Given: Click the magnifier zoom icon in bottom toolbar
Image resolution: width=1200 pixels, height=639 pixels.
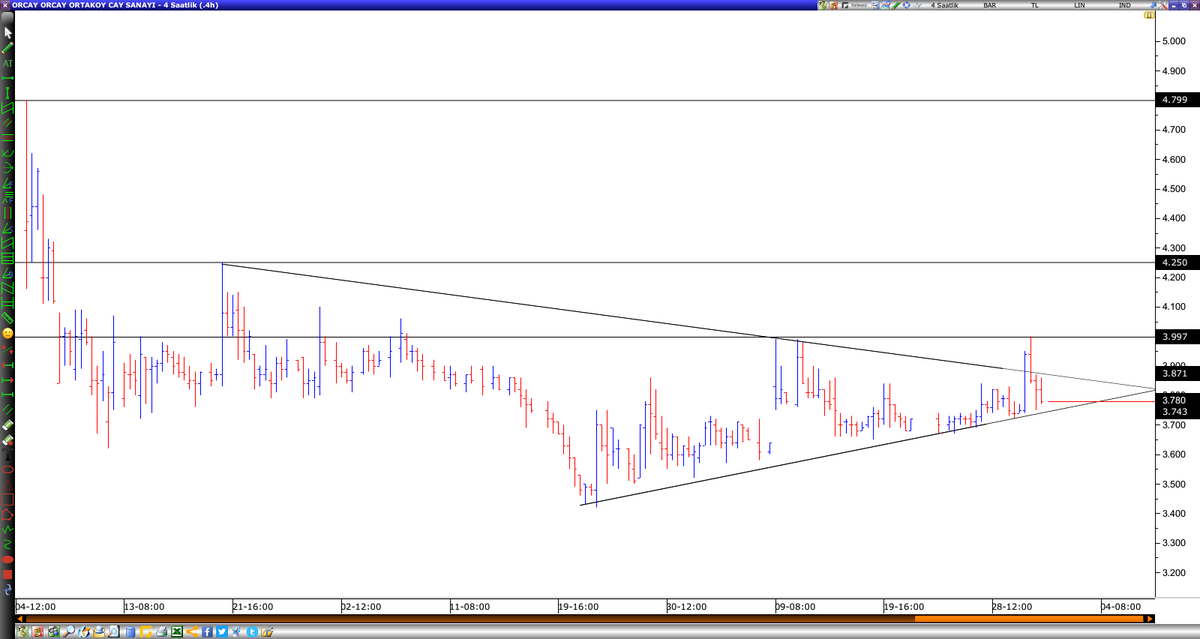Looking at the screenshot, I should [x=69, y=631].
